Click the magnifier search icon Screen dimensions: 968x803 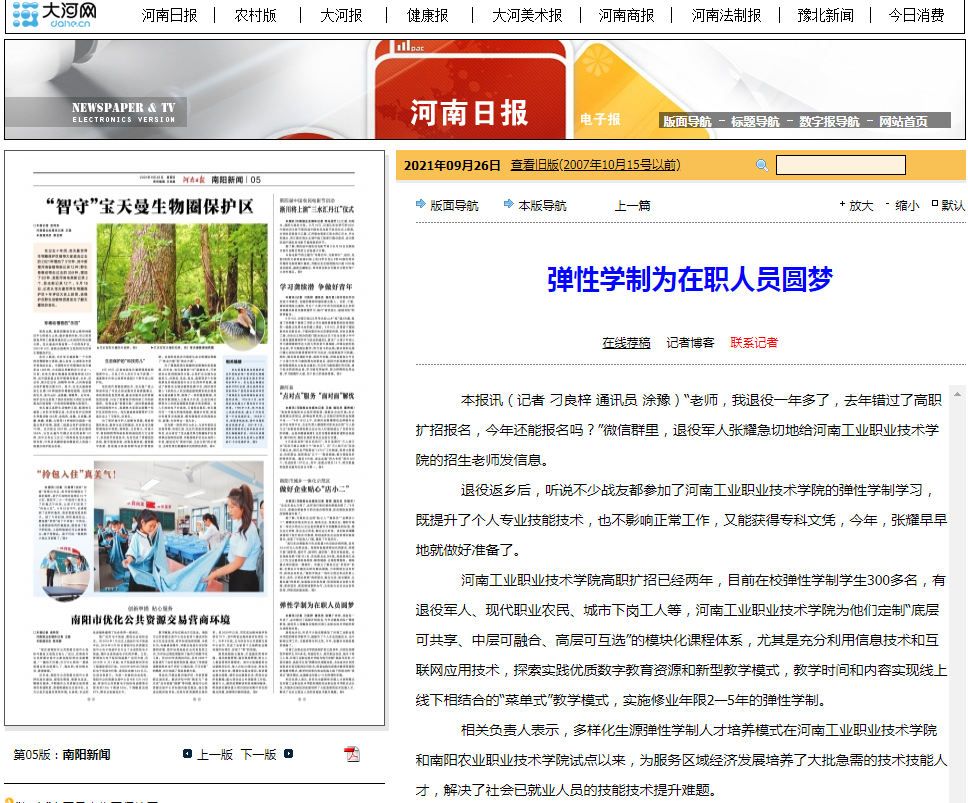(x=762, y=165)
